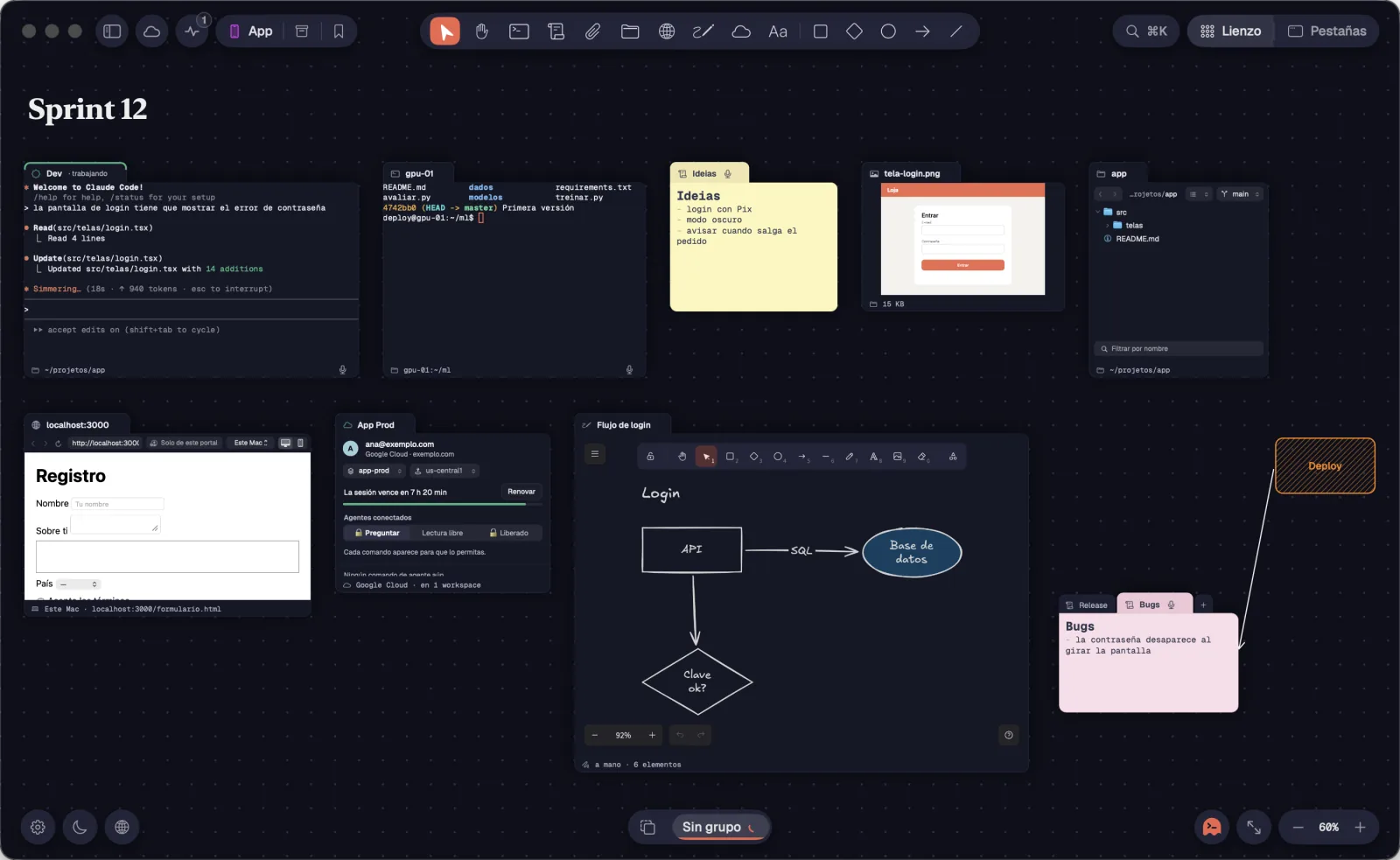Select the eraser tool in Flujo de login
The image size is (1400, 860).
click(922, 456)
